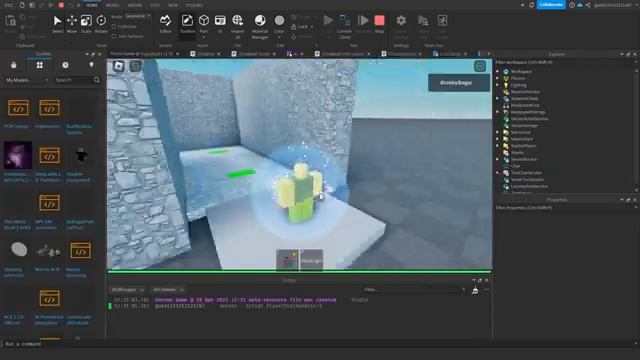The image size is (640, 360).
Task: Activate the Scale tool
Action: (x=86, y=24)
